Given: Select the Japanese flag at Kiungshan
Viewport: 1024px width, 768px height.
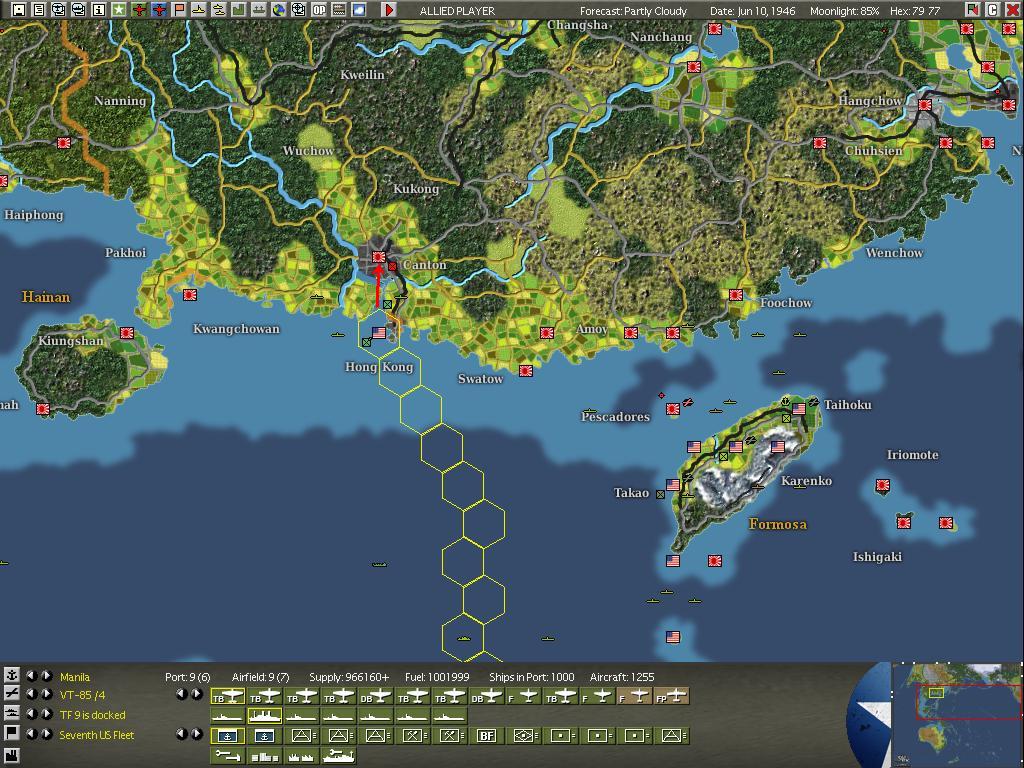Looking at the screenshot, I should point(127,332).
